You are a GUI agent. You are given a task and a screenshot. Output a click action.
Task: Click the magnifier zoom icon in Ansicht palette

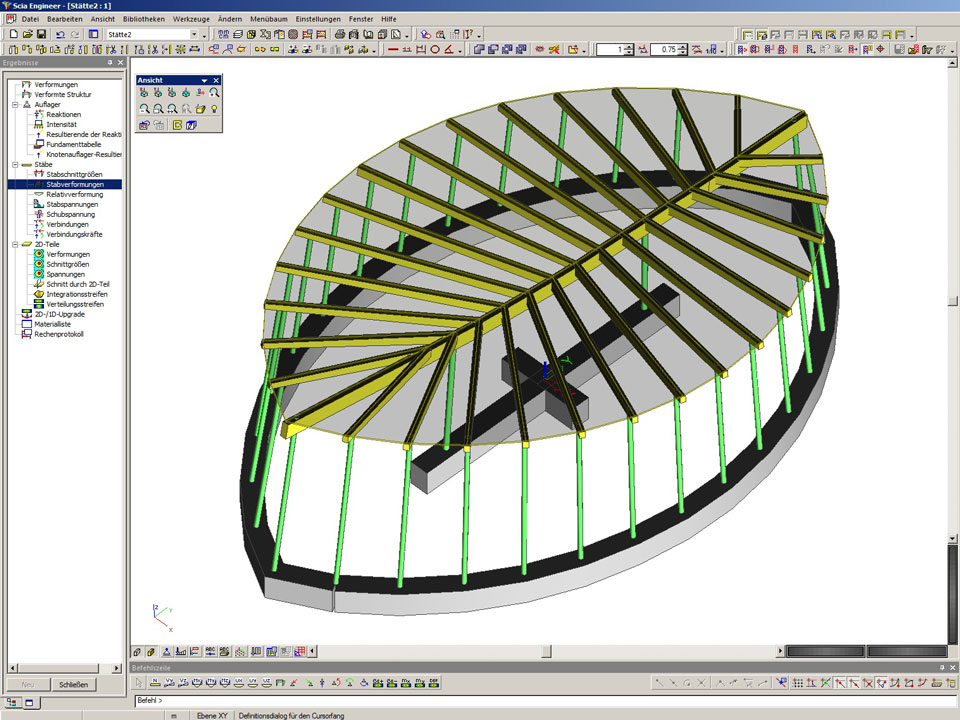214,93
